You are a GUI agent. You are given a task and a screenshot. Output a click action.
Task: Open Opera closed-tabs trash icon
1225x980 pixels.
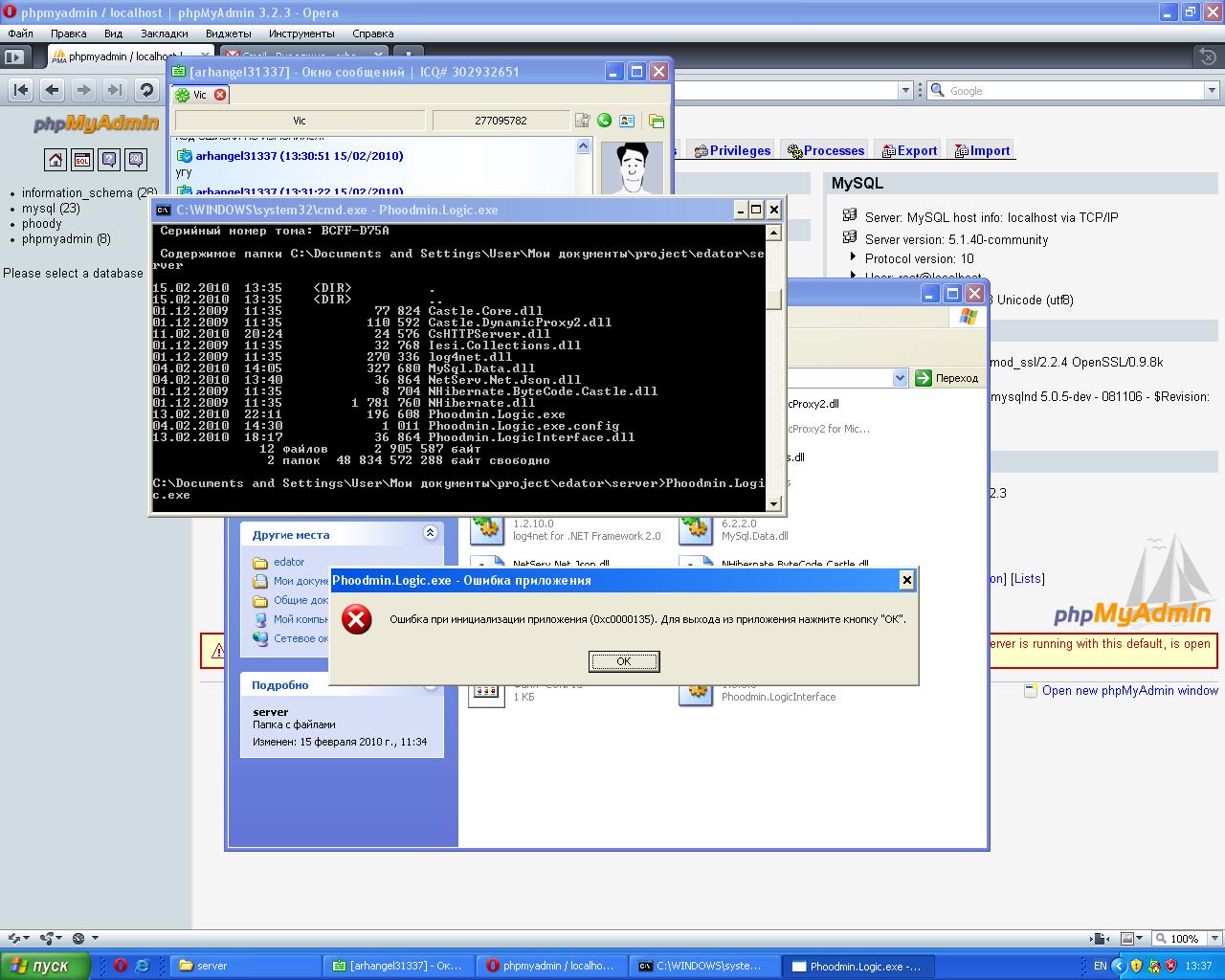(1208, 56)
